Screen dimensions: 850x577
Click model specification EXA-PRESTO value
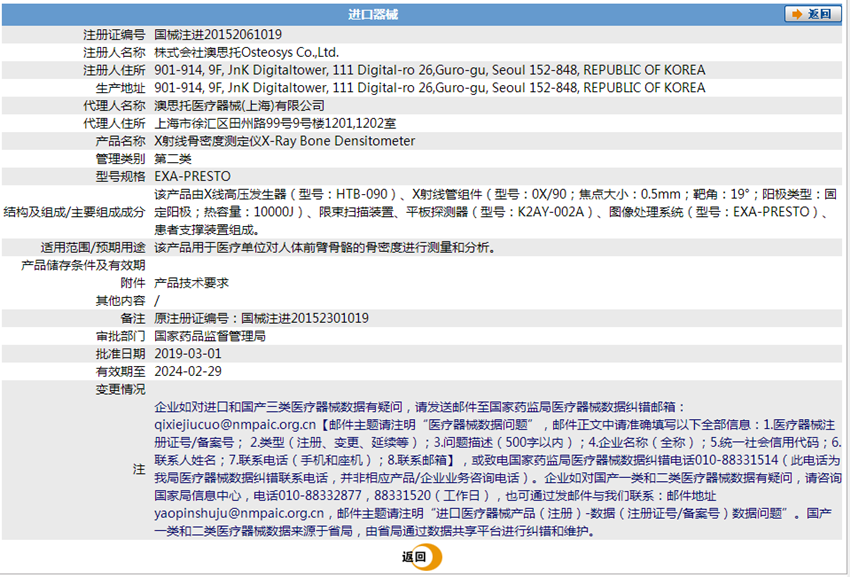pyautogui.click(x=192, y=177)
